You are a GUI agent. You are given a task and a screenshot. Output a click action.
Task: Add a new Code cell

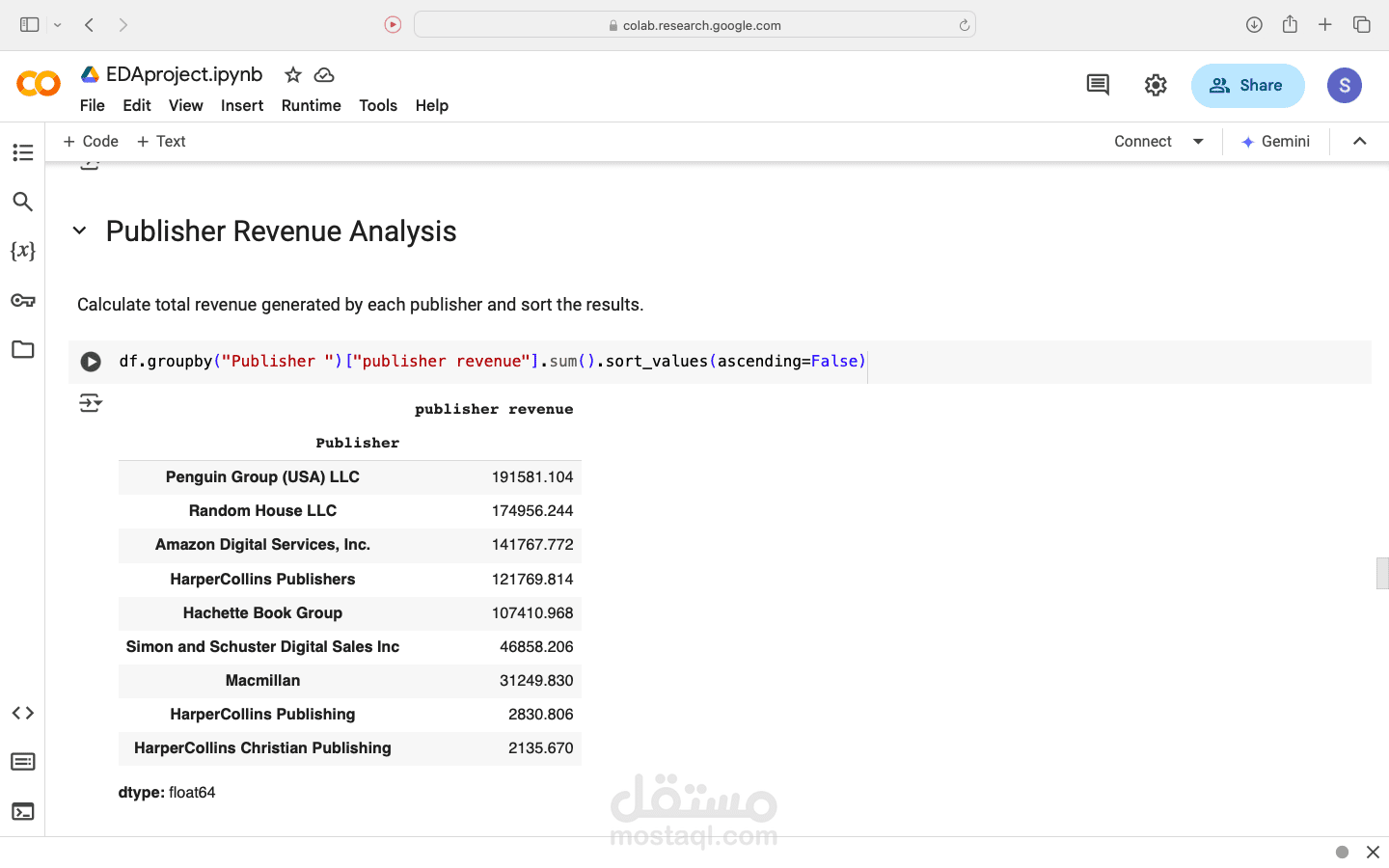[91, 142]
